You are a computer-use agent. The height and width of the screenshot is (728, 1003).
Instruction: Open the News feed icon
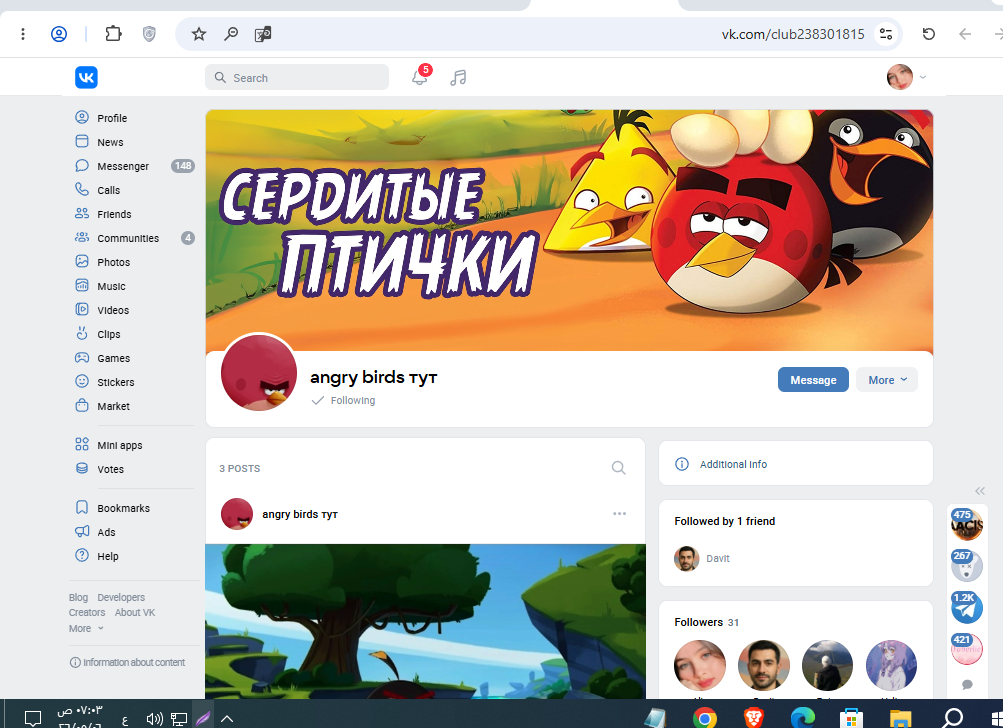(x=82, y=141)
